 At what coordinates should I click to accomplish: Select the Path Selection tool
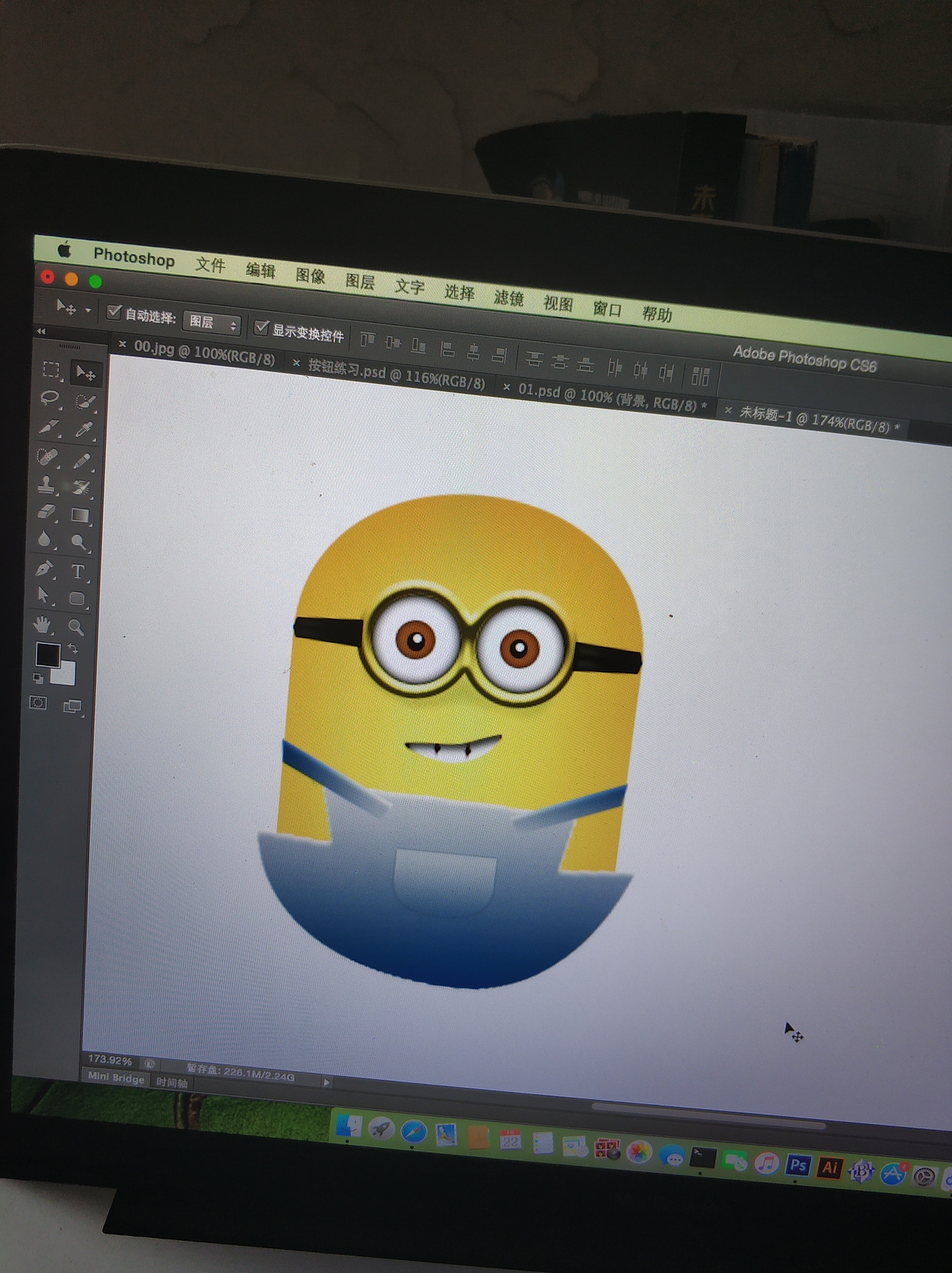click(x=43, y=596)
